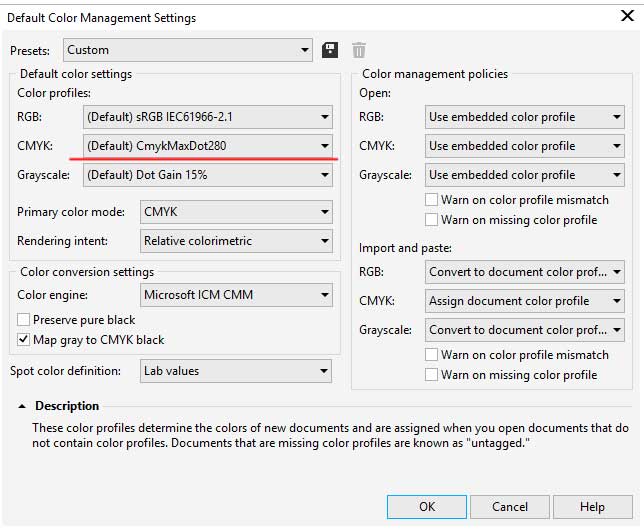The image size is (644, 530).
Task: Click the save preset disk icon
Action: tap(331, 50)
